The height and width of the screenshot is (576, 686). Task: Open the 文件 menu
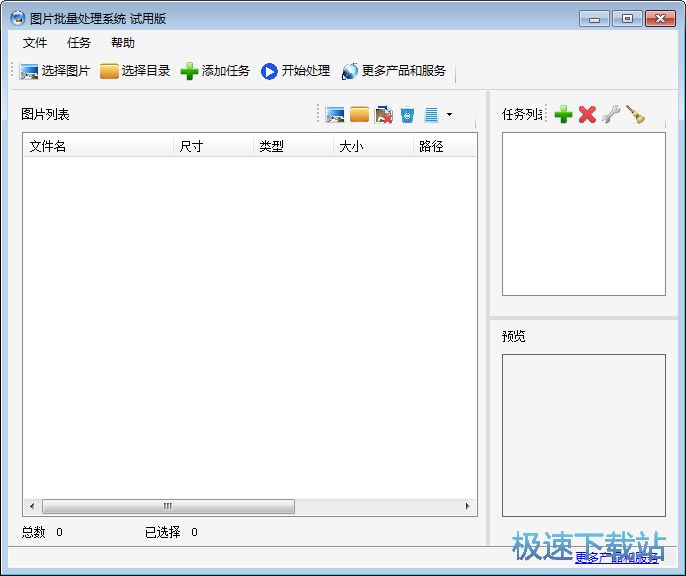35,43
